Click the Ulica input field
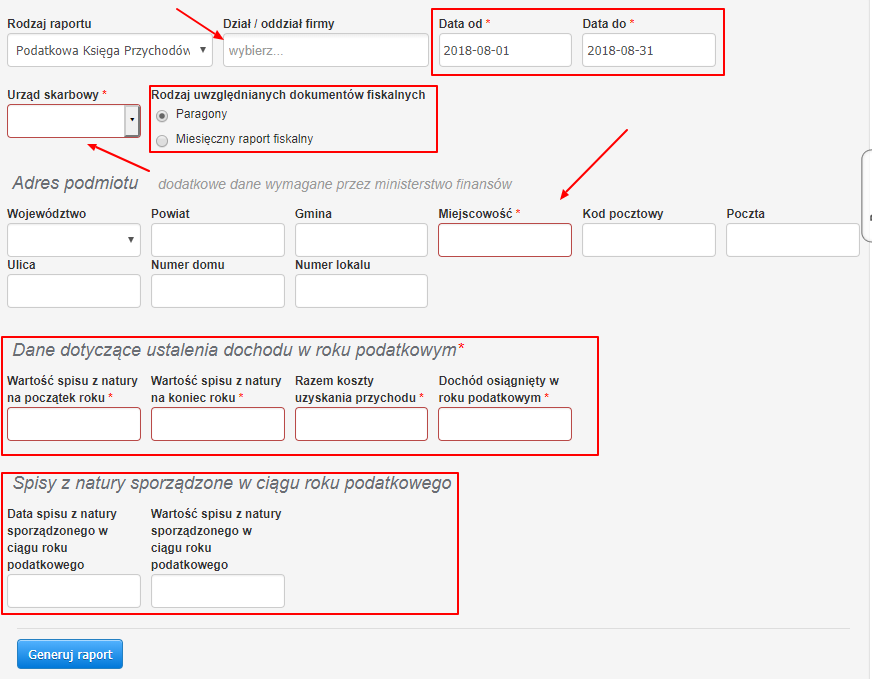This screenshot has height=679, width=872. (74, 291)
